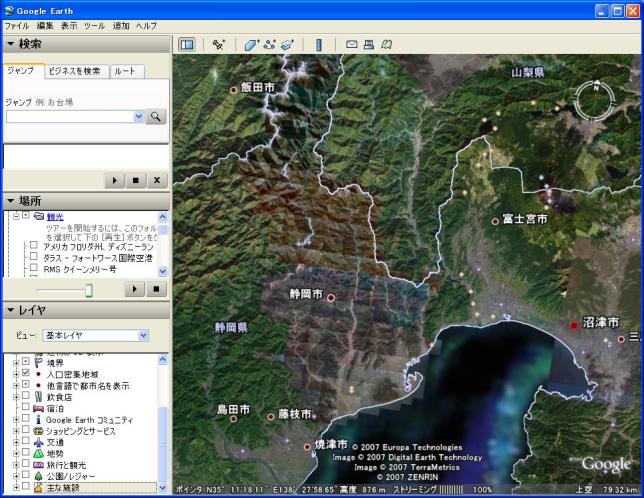
Task: Click the 地勢 terrain icon
Action: coord(38,454)
